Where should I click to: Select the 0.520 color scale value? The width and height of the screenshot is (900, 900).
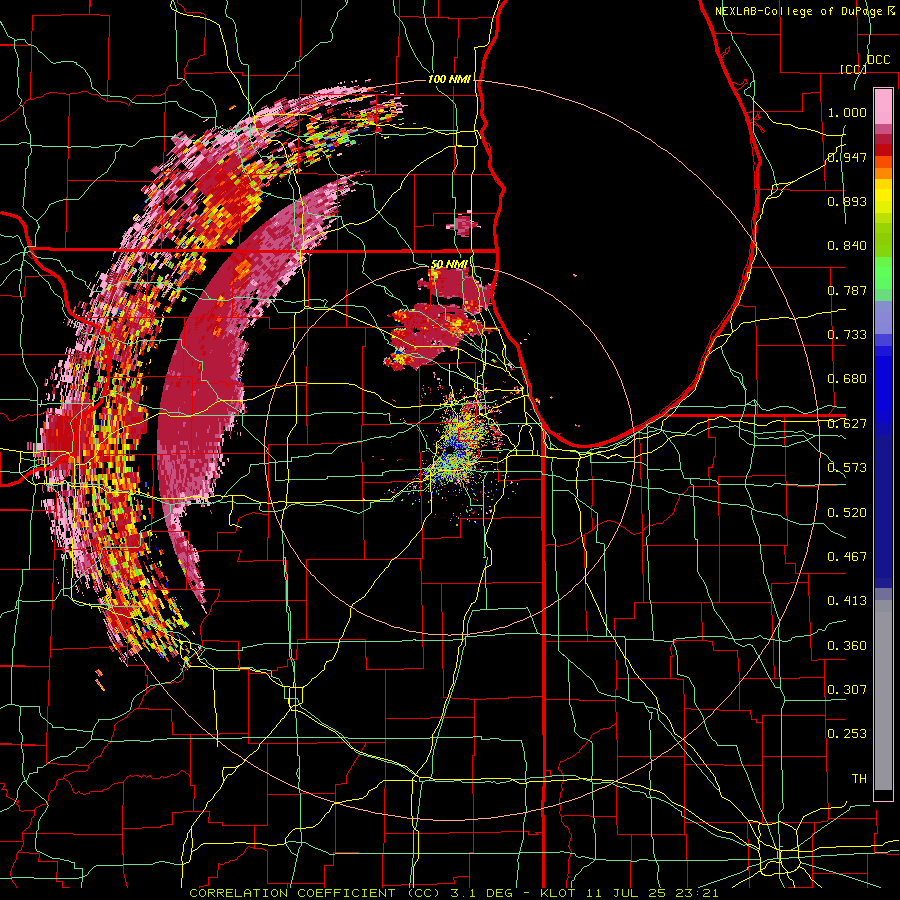coord(847,513)
